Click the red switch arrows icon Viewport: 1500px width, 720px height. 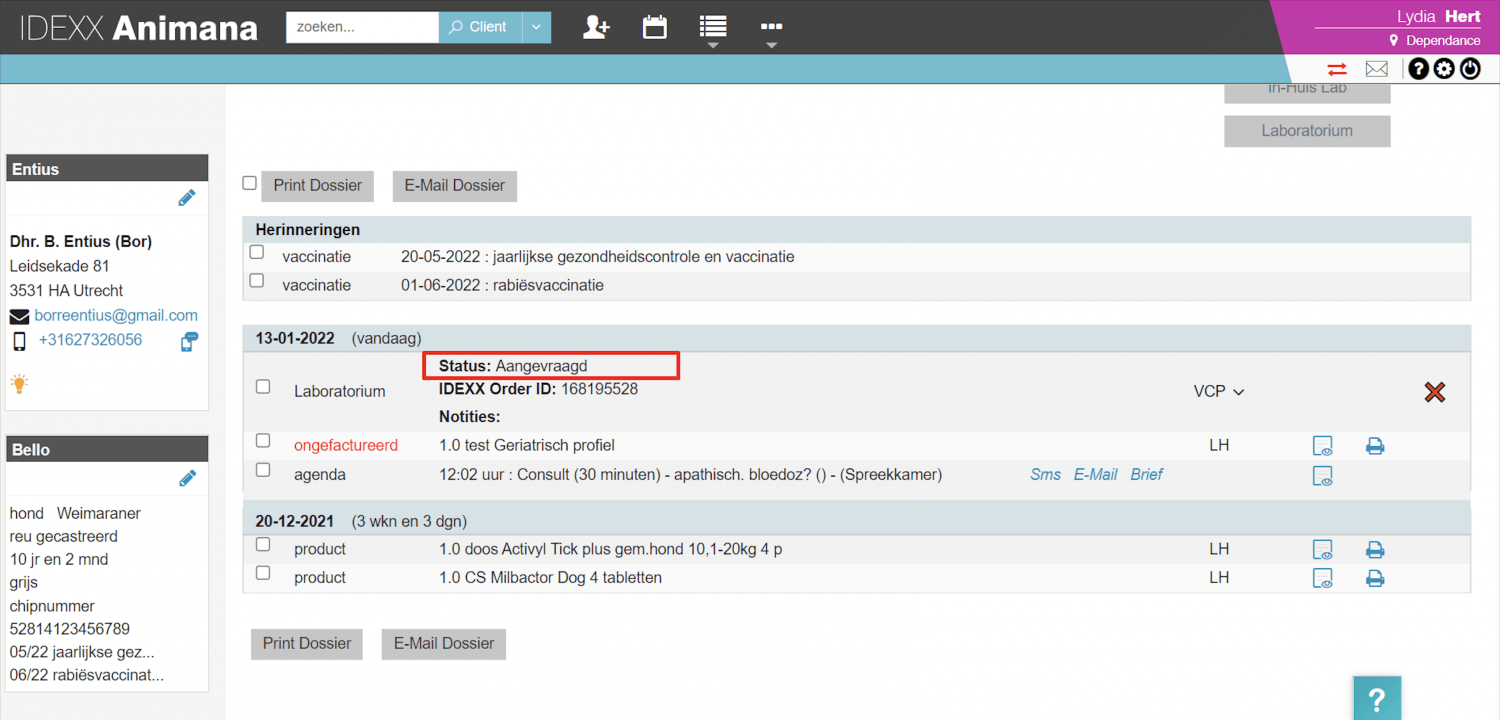[1337, 68]
